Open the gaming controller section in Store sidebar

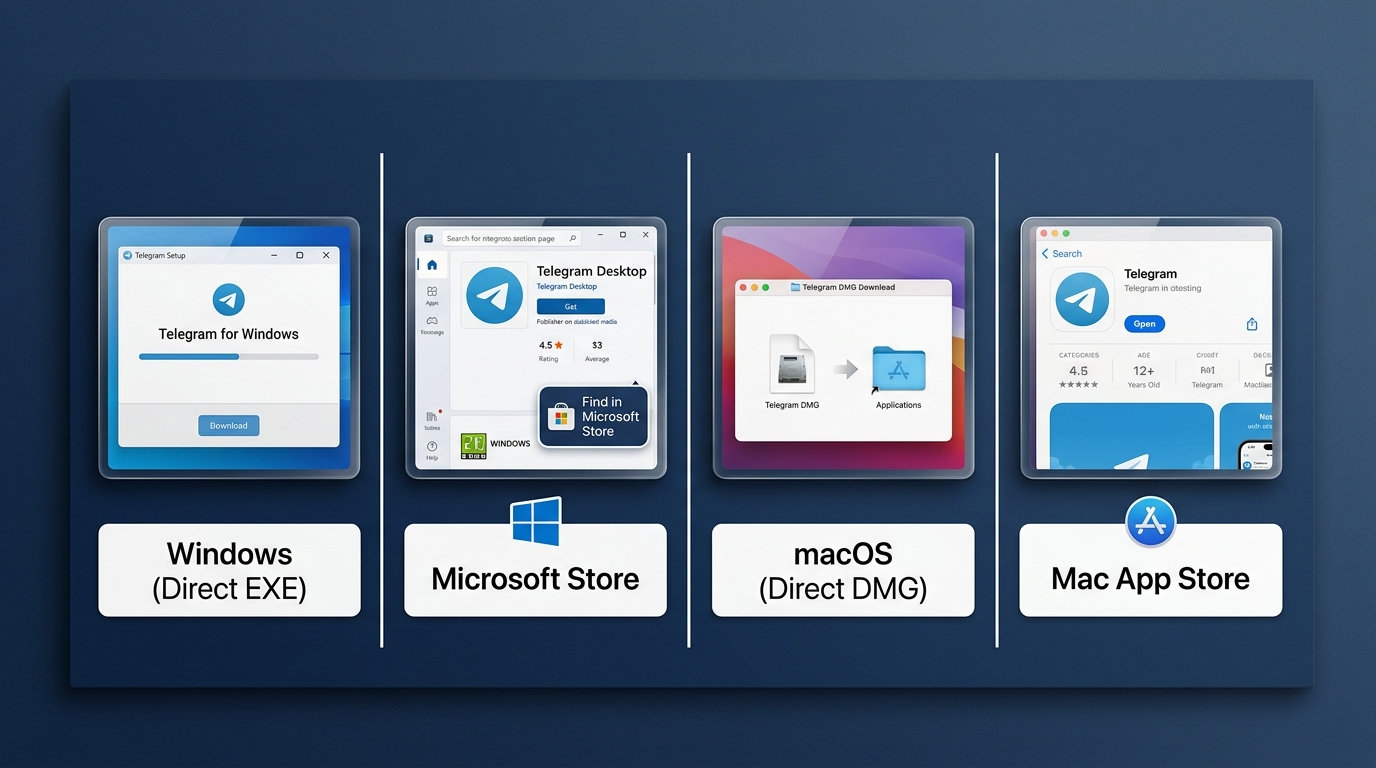tap(432, 325)
